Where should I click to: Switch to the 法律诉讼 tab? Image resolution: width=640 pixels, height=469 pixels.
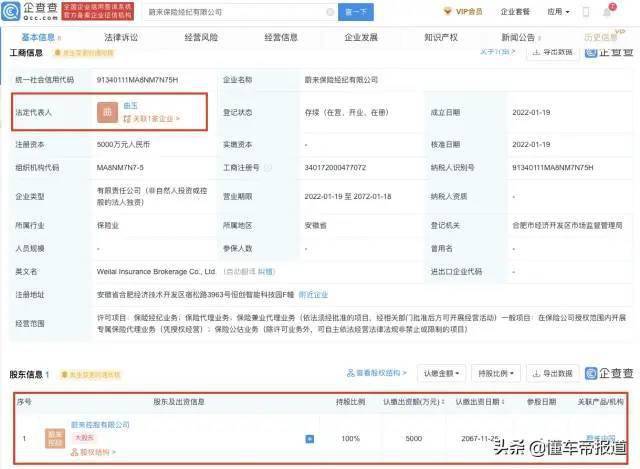[x=120, y=37]
